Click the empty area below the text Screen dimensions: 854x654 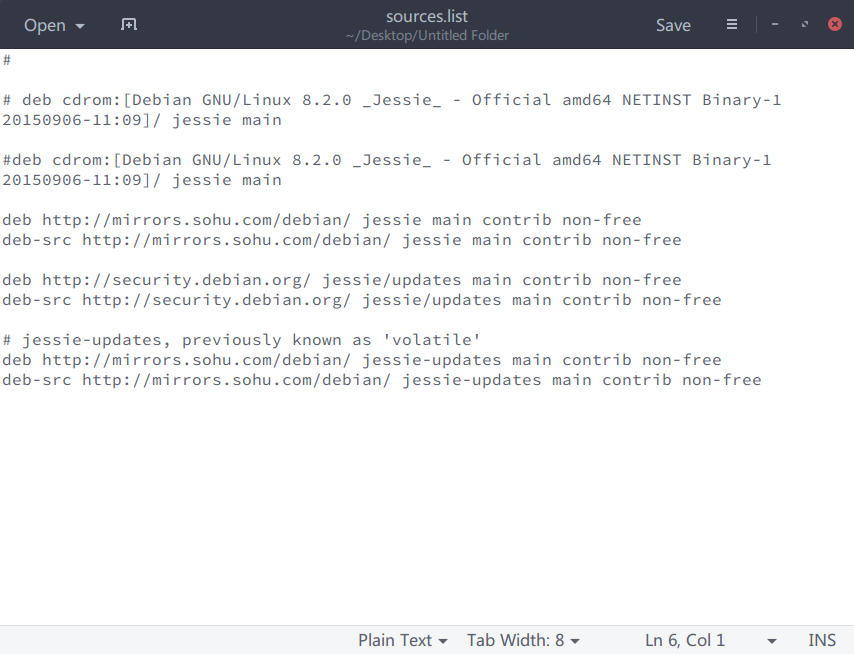click(427, 500)
